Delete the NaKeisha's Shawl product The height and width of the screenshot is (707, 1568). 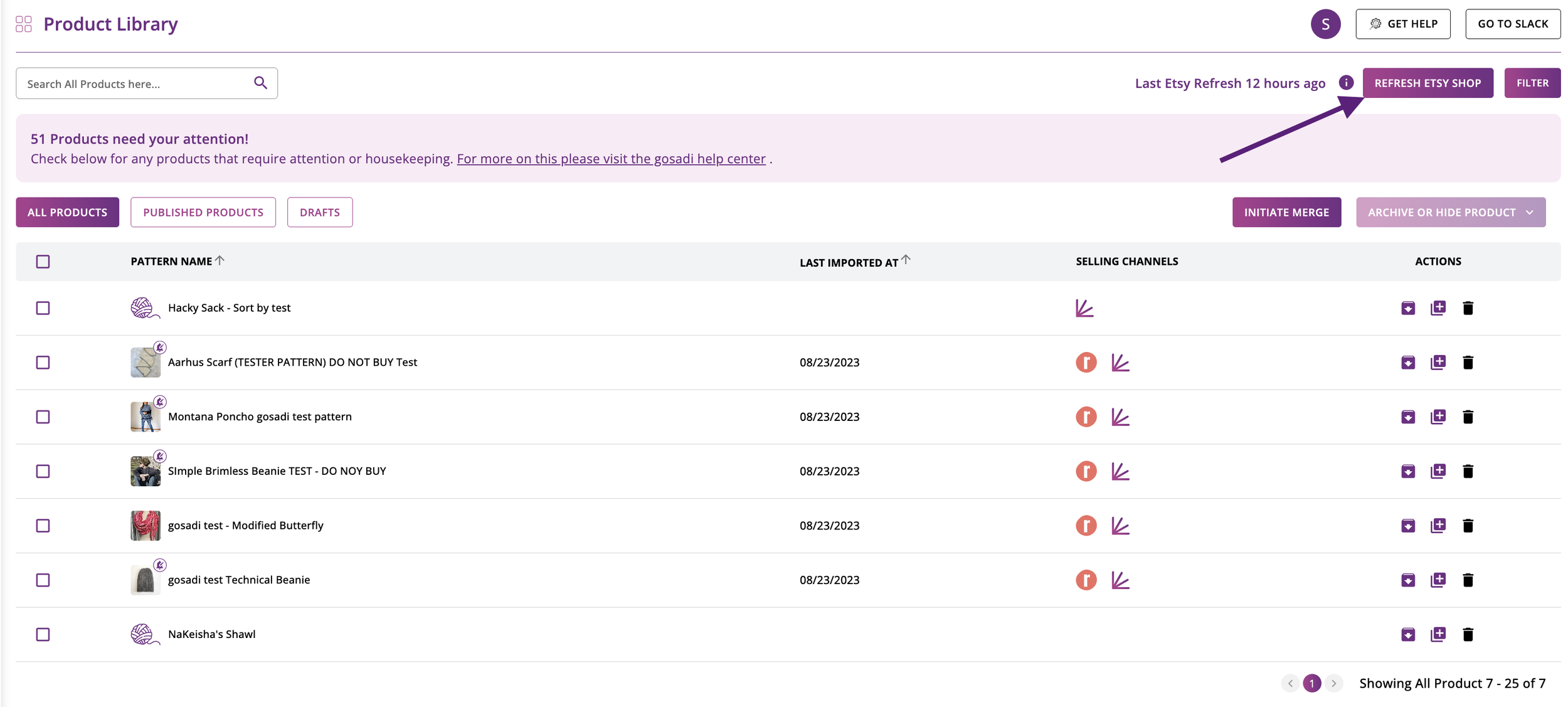point(1468,634)
